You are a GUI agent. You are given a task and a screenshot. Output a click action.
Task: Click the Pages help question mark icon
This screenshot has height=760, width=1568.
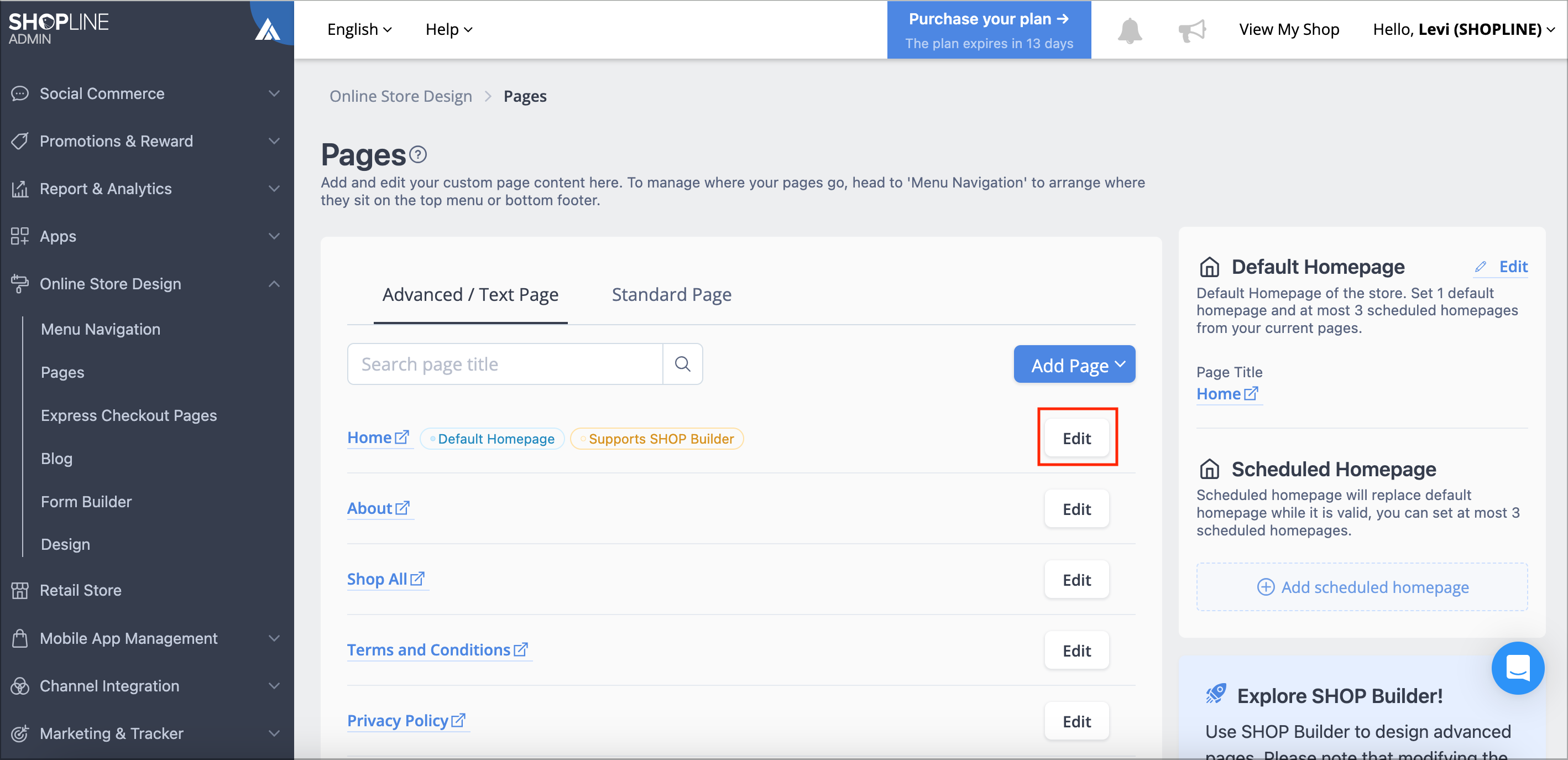417,155
